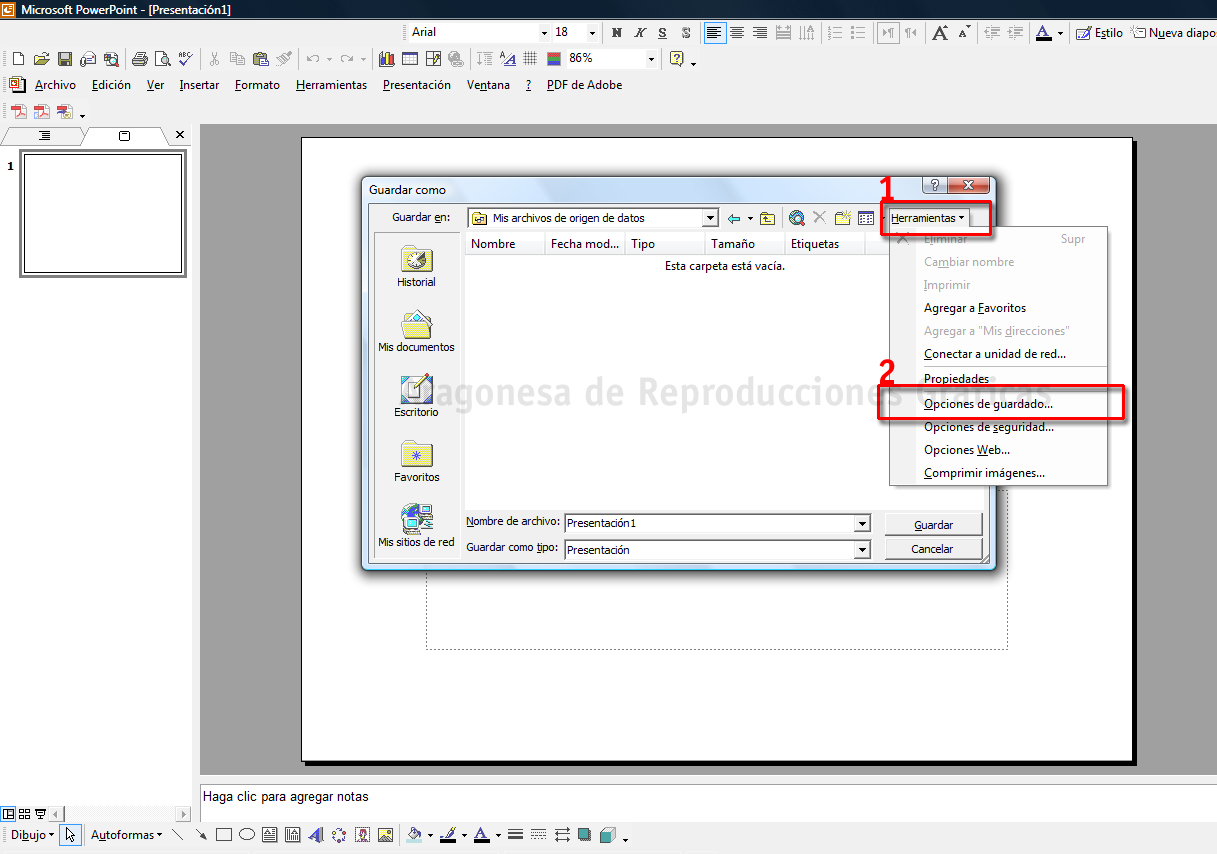Viewport: 1217px width, 854px height.
Task: Click the Cancelar button
Action: tap(933, 549)
